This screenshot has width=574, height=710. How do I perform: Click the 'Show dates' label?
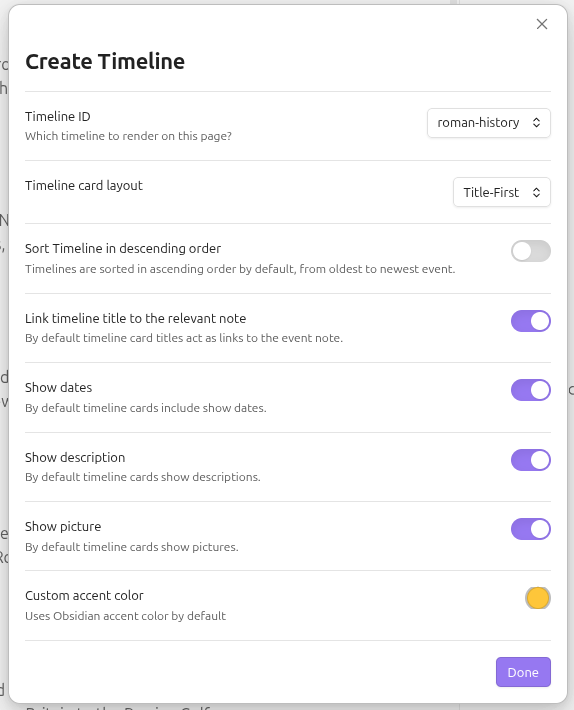pyautogui.click(x=58, y=388)
